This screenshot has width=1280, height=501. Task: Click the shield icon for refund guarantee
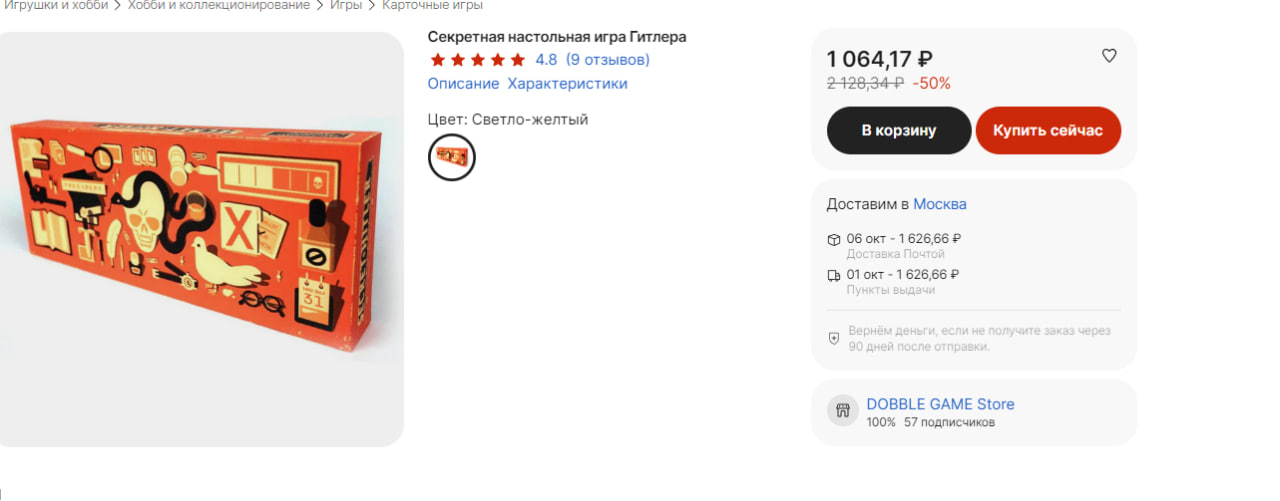coord(834,338)
